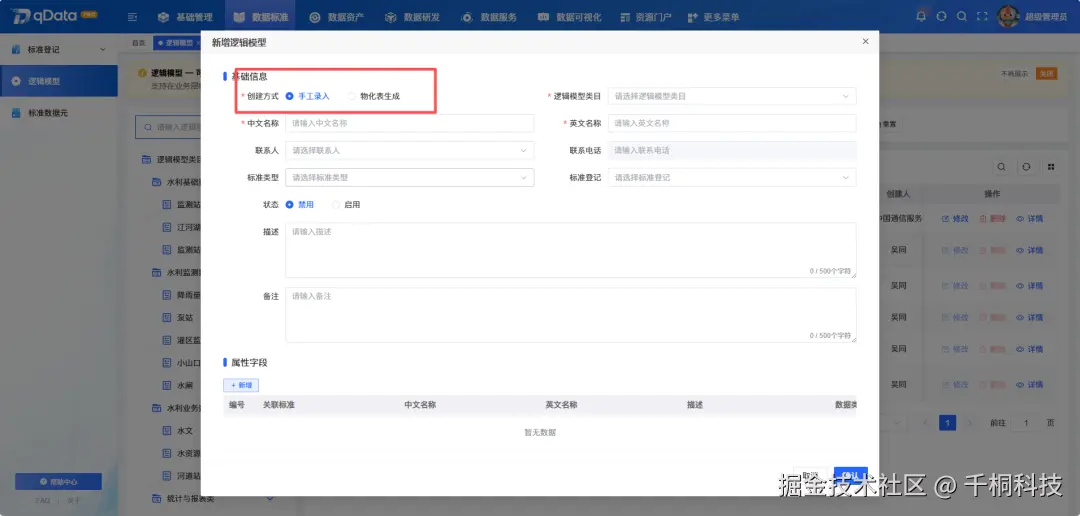Screen dimensions: 1080x516
Task: Click the folder icon beside 水利监测
Action: click(156, 272)
